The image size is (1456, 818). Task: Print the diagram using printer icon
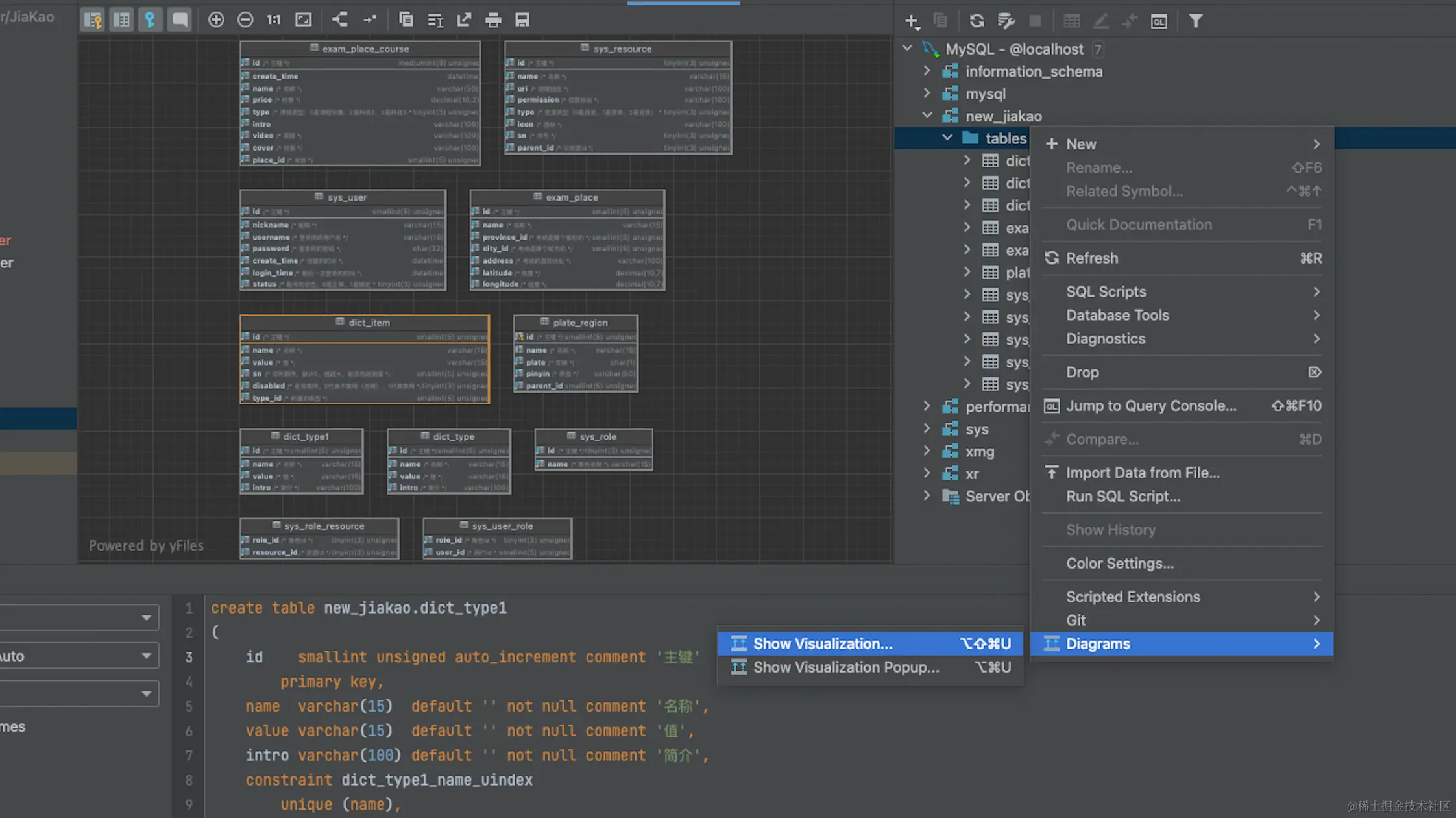(x=493, y=20)
